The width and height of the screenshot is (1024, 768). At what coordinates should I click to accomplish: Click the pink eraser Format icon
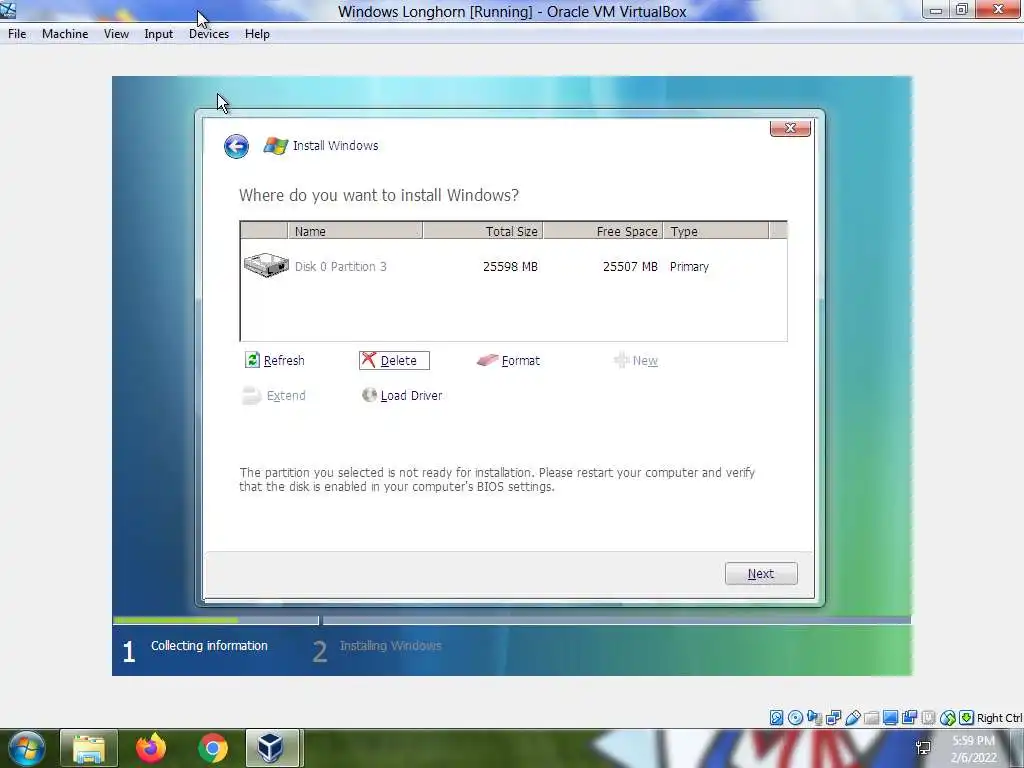pyautogui.click(x=487, y=360)
